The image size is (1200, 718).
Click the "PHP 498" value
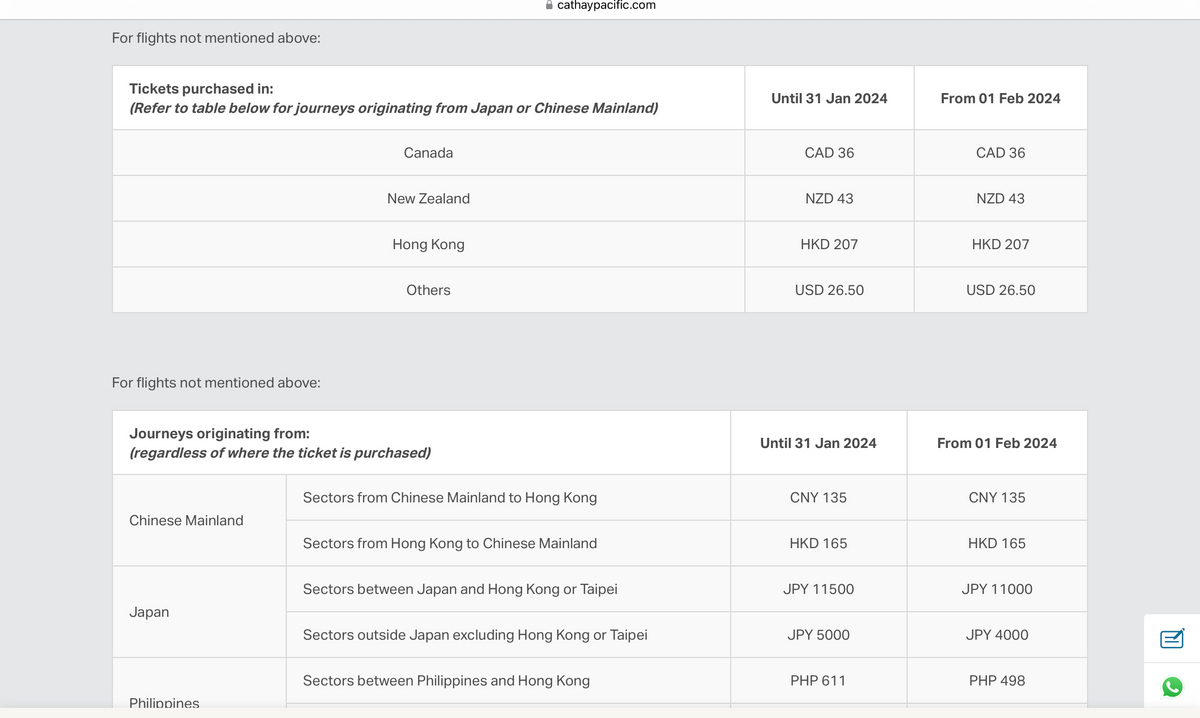(x=997, y=681)
